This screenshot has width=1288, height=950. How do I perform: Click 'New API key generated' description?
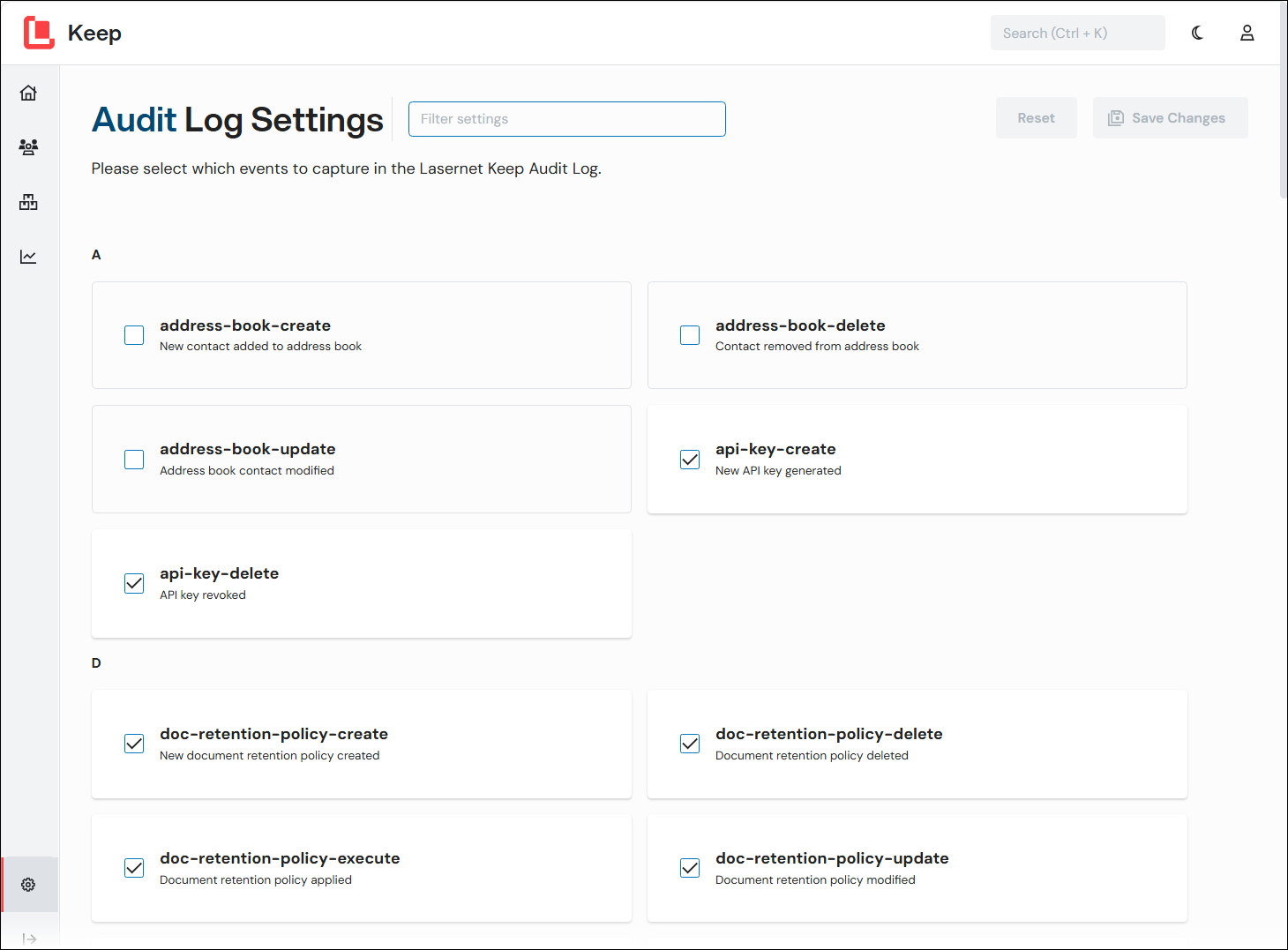(778, 471)
